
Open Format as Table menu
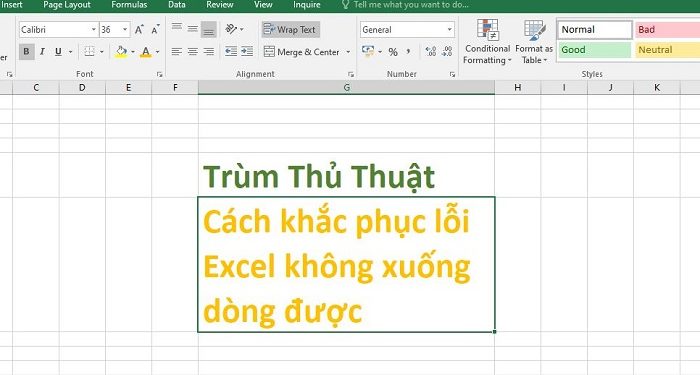coord(534,42)
